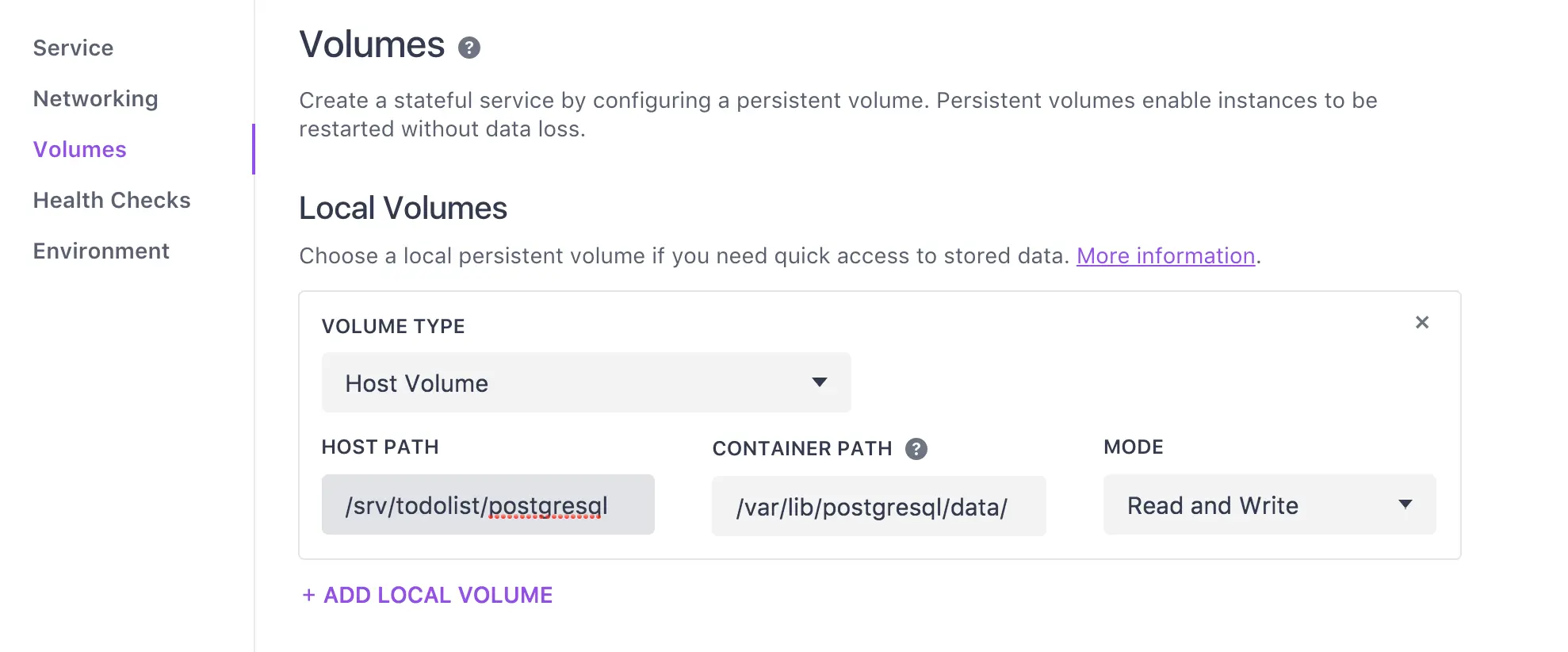The width and height of the screenshot is (1568, 652).
Task: Click the Host Path label
Action: coord(380,447)
